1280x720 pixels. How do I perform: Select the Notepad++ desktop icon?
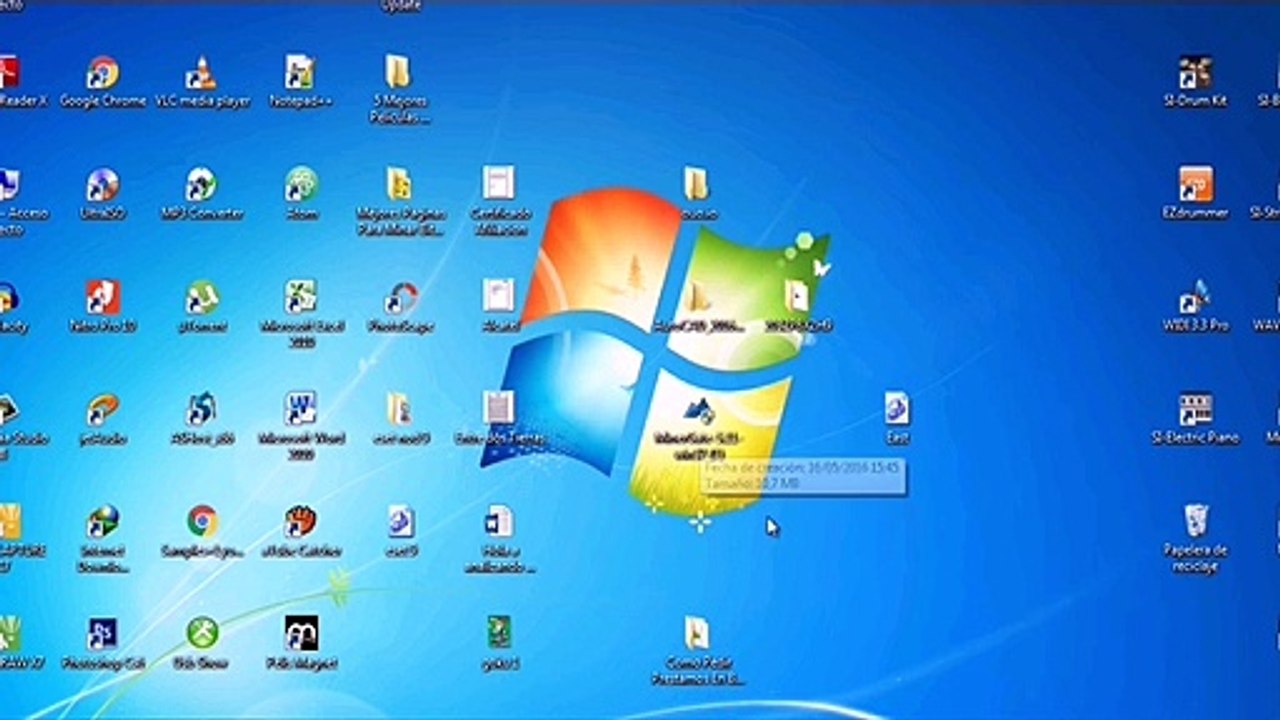point(300,72)
